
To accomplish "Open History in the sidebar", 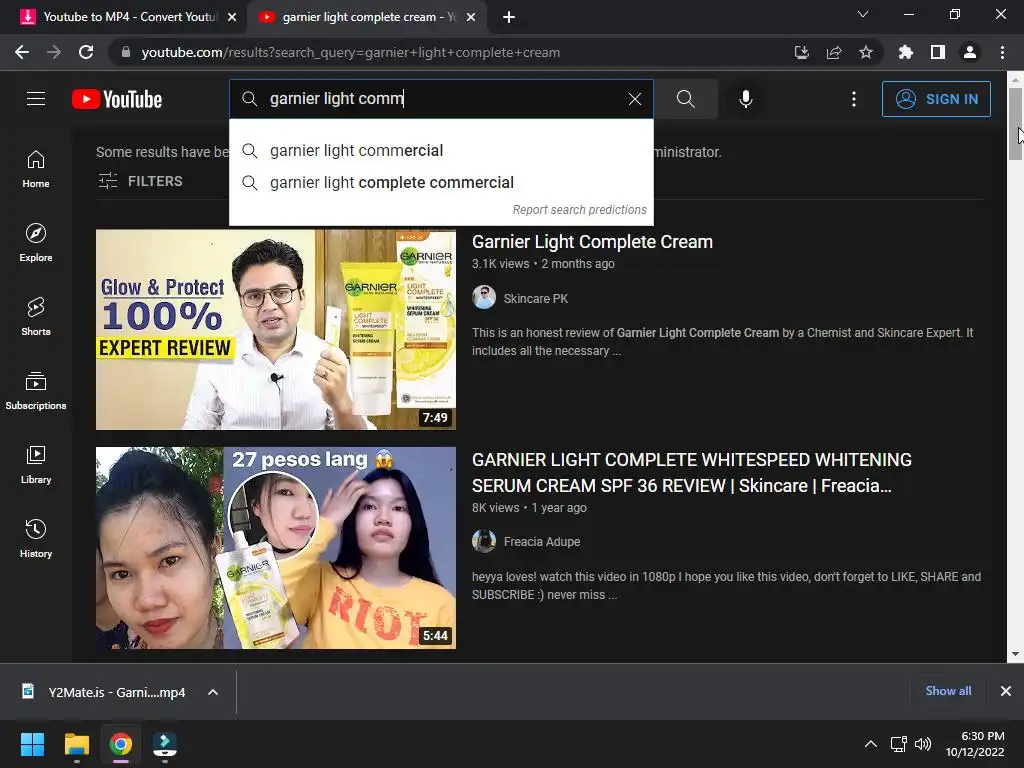I will click(x=36, y=538).
